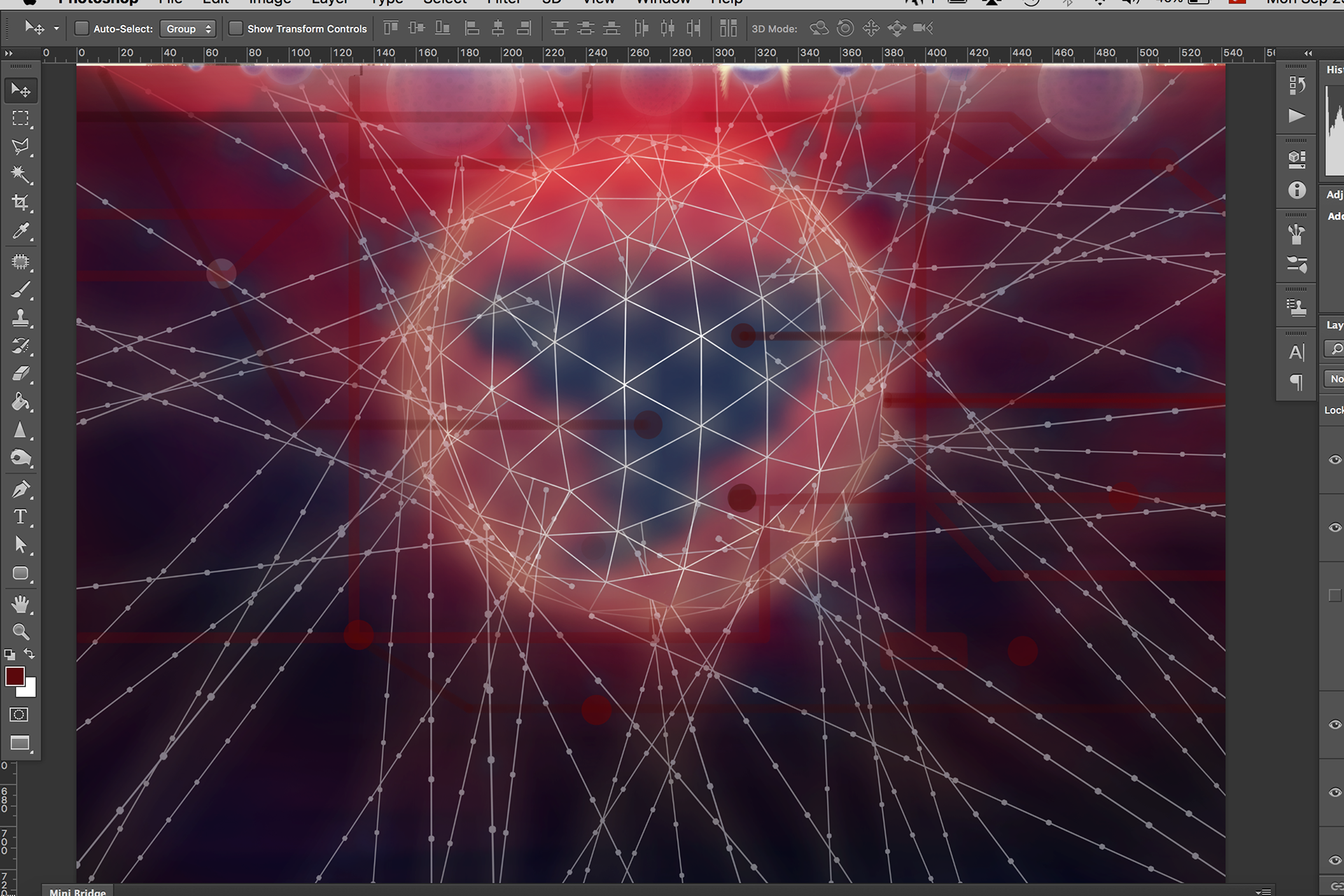The width and height of the screenshot is (1344, 896).
Task: Enable Show Transform Controls checkbox
Action: pyautogui.click(x=236, y=29)
